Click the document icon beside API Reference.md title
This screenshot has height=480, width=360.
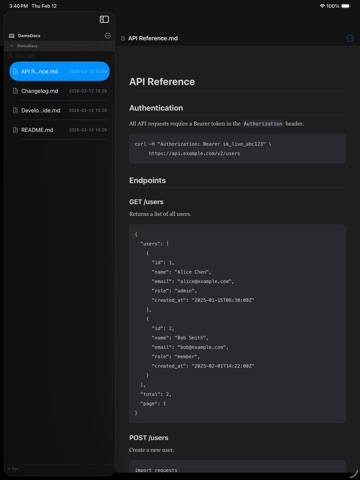coord(123,38)
